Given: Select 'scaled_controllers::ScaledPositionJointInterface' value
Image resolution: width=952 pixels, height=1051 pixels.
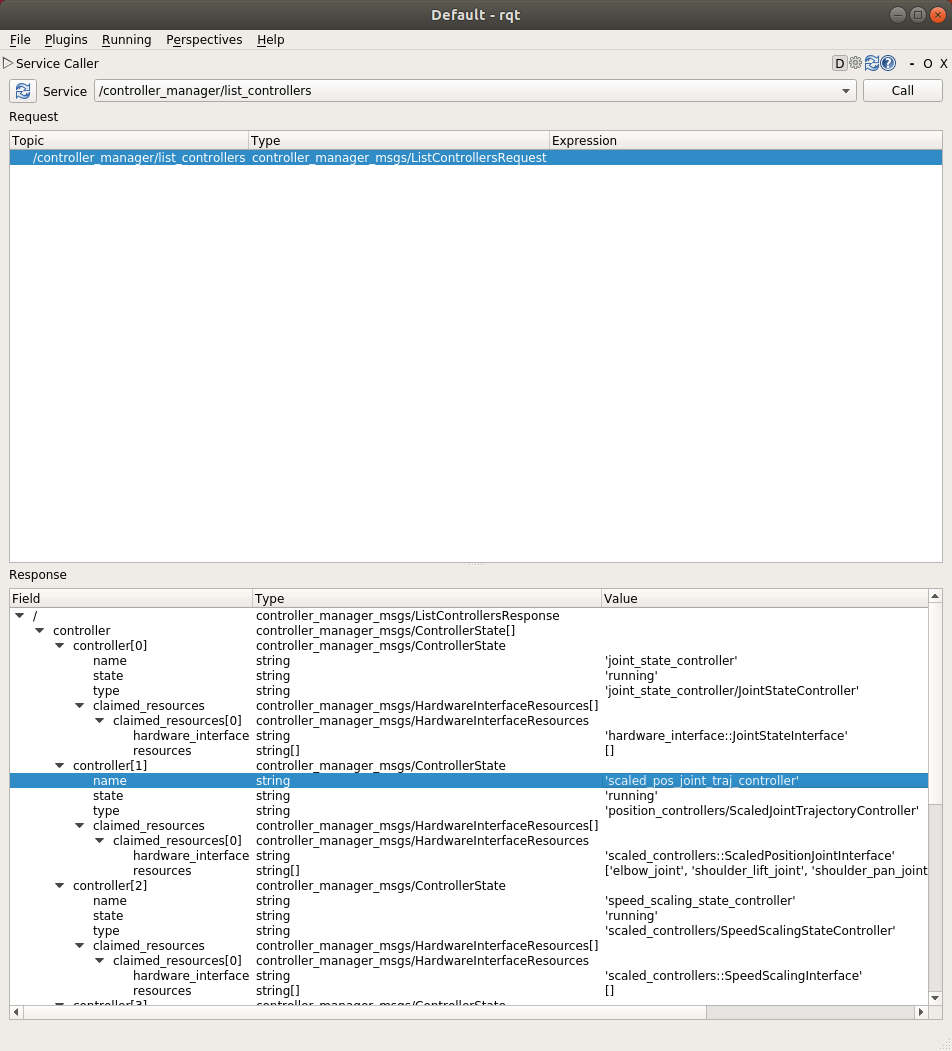Looking at the screenshot, I should (750, 856).
